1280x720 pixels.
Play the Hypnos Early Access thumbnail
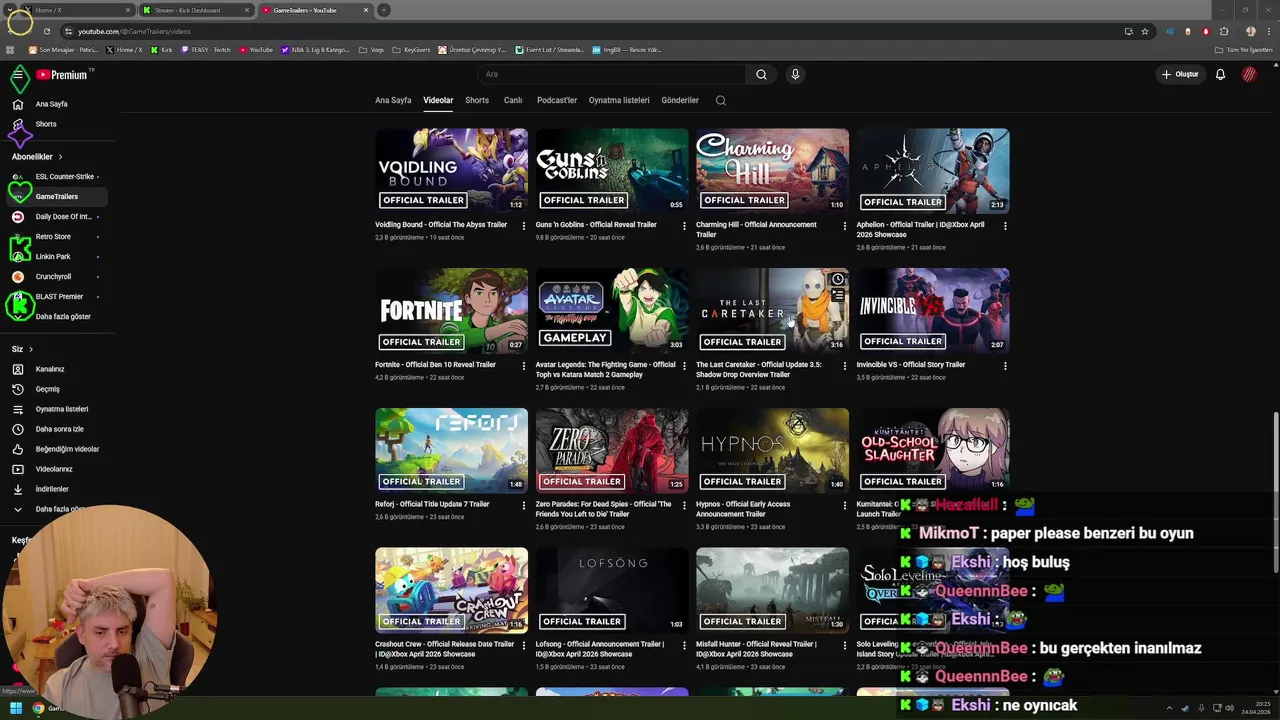pos(772,450)
